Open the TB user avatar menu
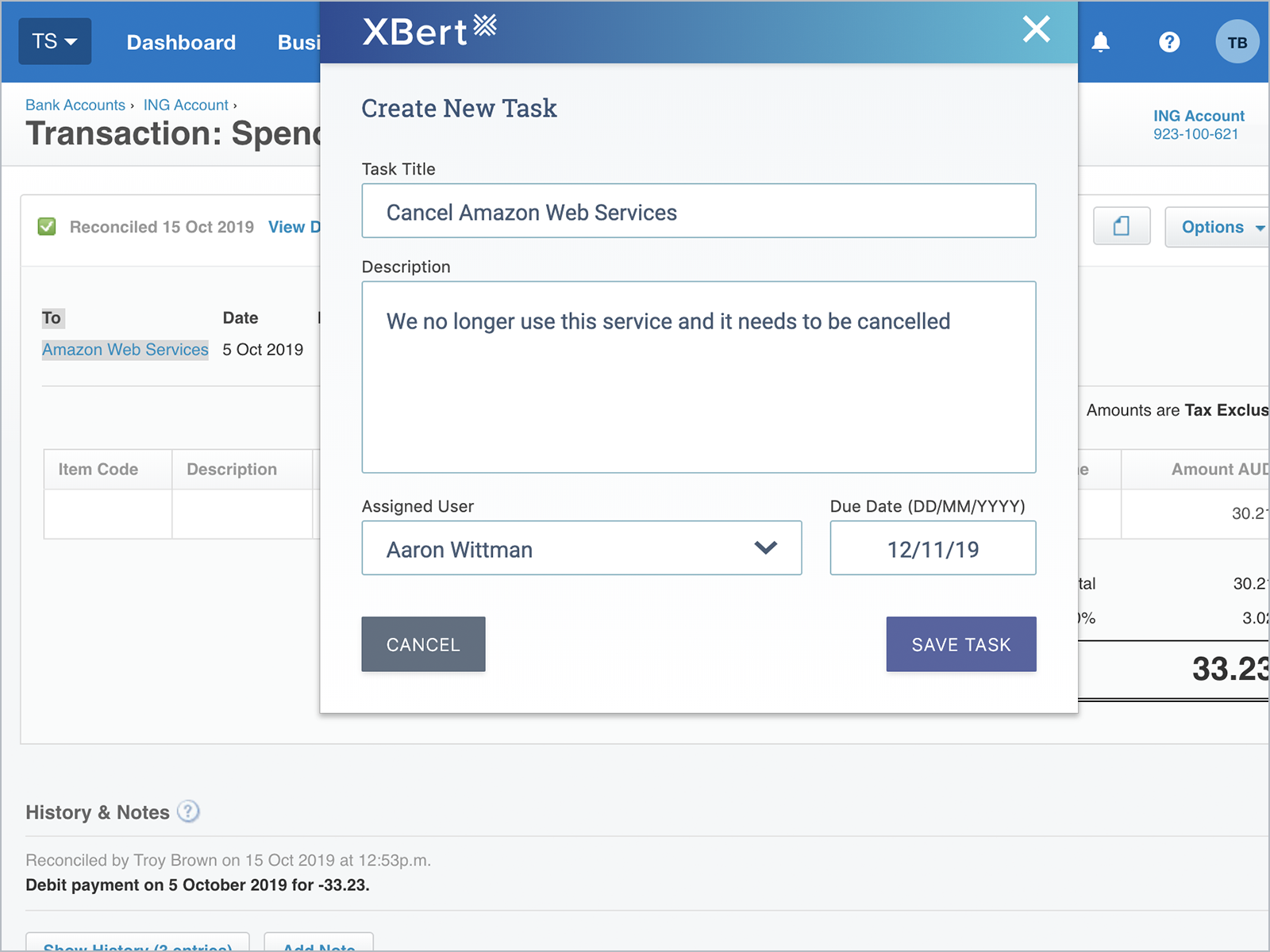The height and width of the screenshot is (952, 1270). [x=1237, y=42]
